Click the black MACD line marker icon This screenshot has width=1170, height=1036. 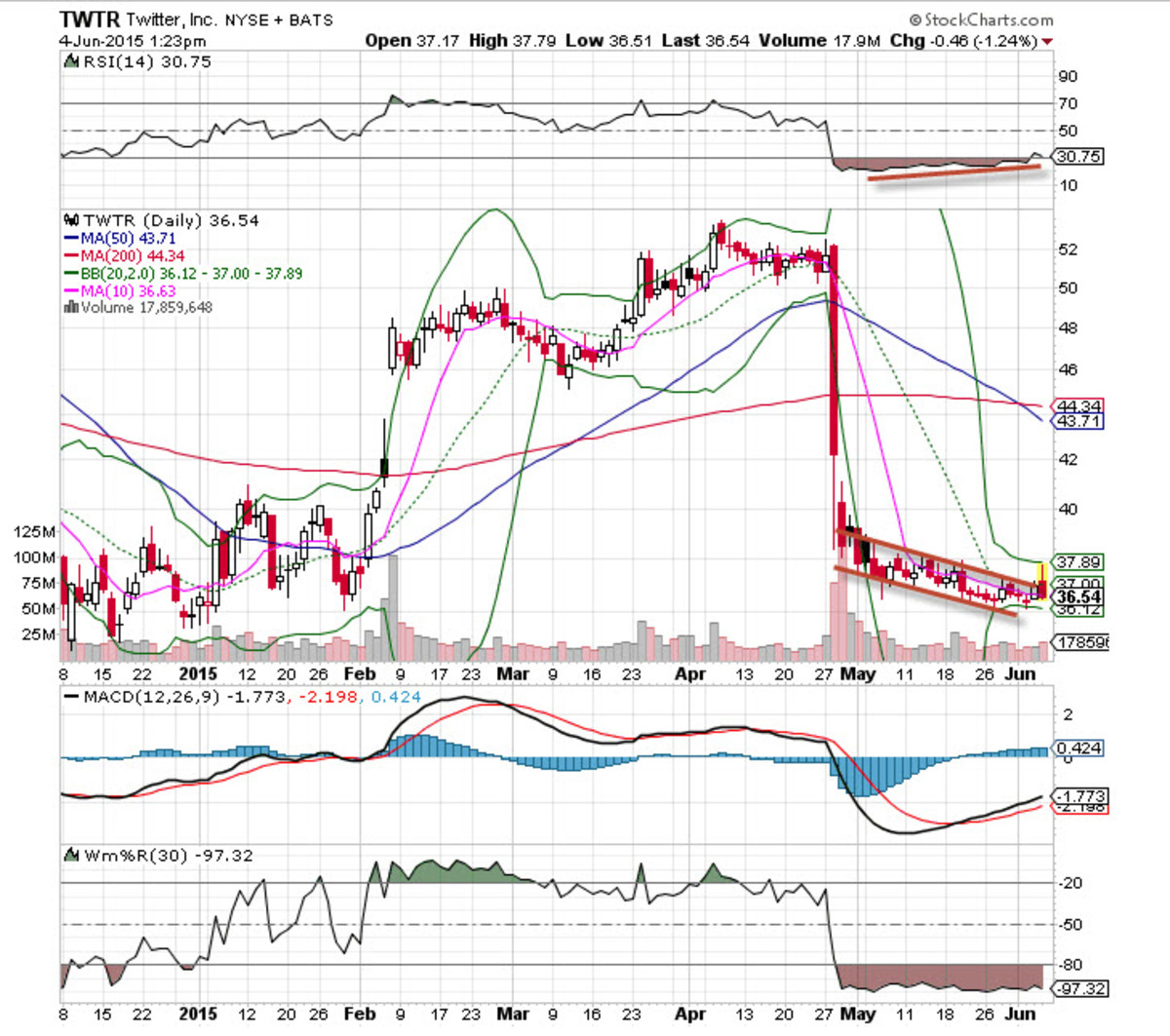click(71, 696)
